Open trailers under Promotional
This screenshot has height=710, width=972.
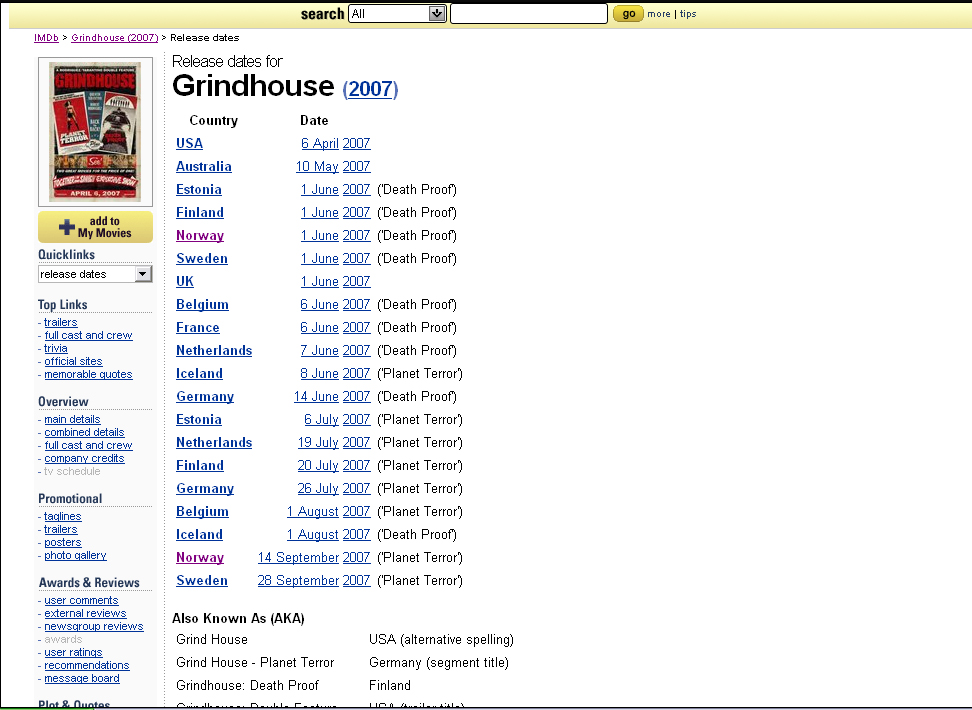[x=61, y=530]
